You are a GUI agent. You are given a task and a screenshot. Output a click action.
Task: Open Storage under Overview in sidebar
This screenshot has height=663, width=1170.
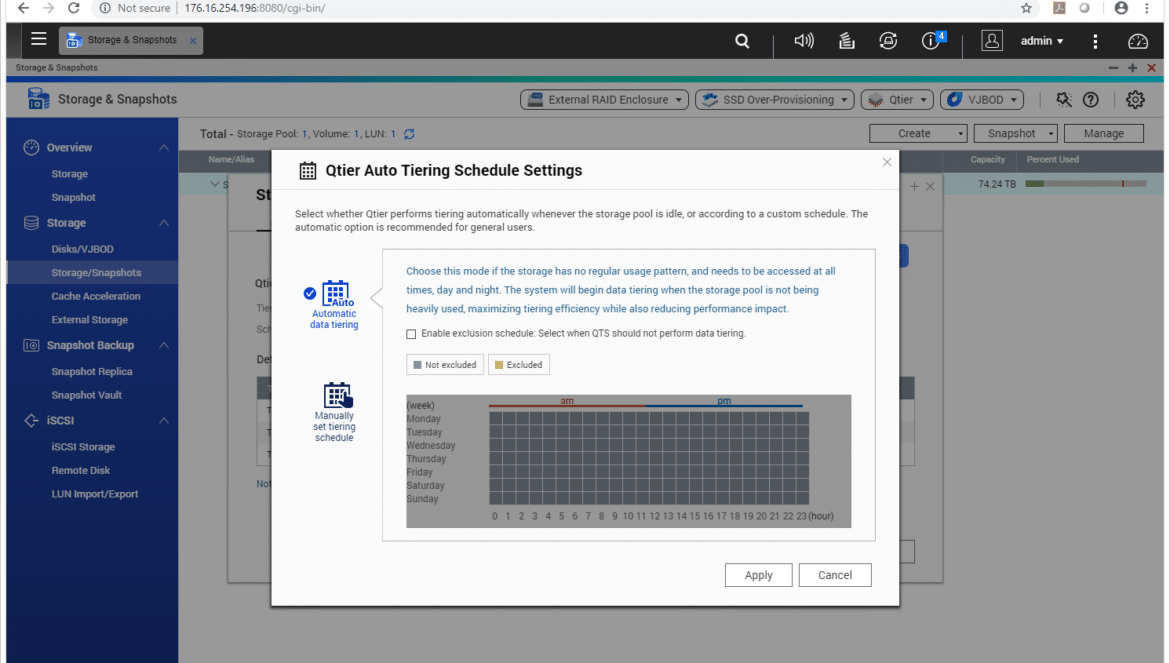click(x=69, y=174)
